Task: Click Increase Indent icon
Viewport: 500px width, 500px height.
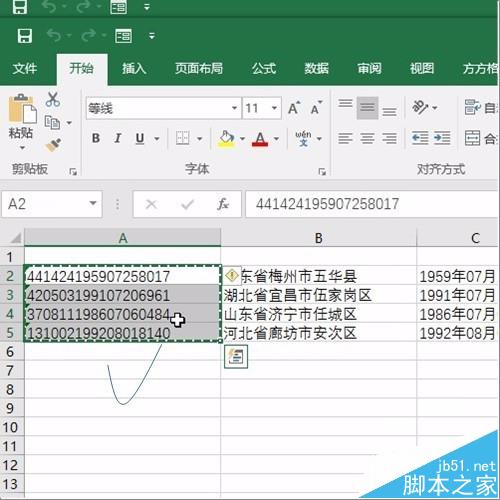Action: [442, 138]
